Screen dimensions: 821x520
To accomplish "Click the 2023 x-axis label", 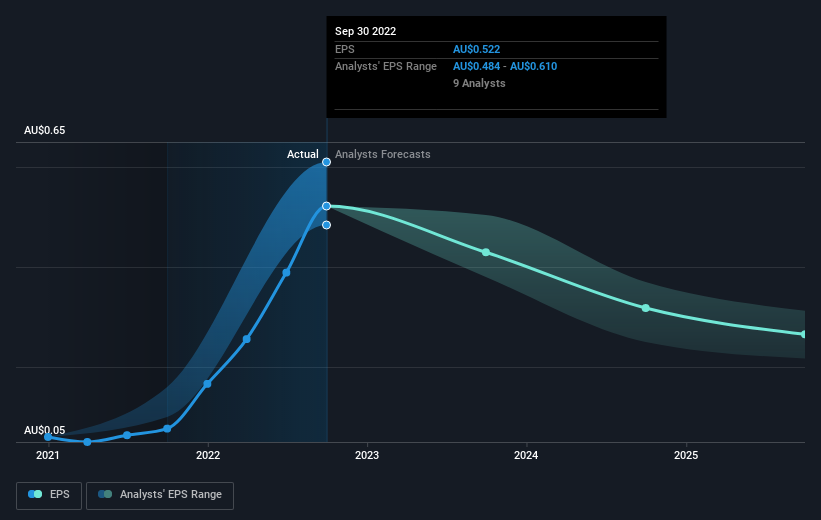I will coord(367,455).
